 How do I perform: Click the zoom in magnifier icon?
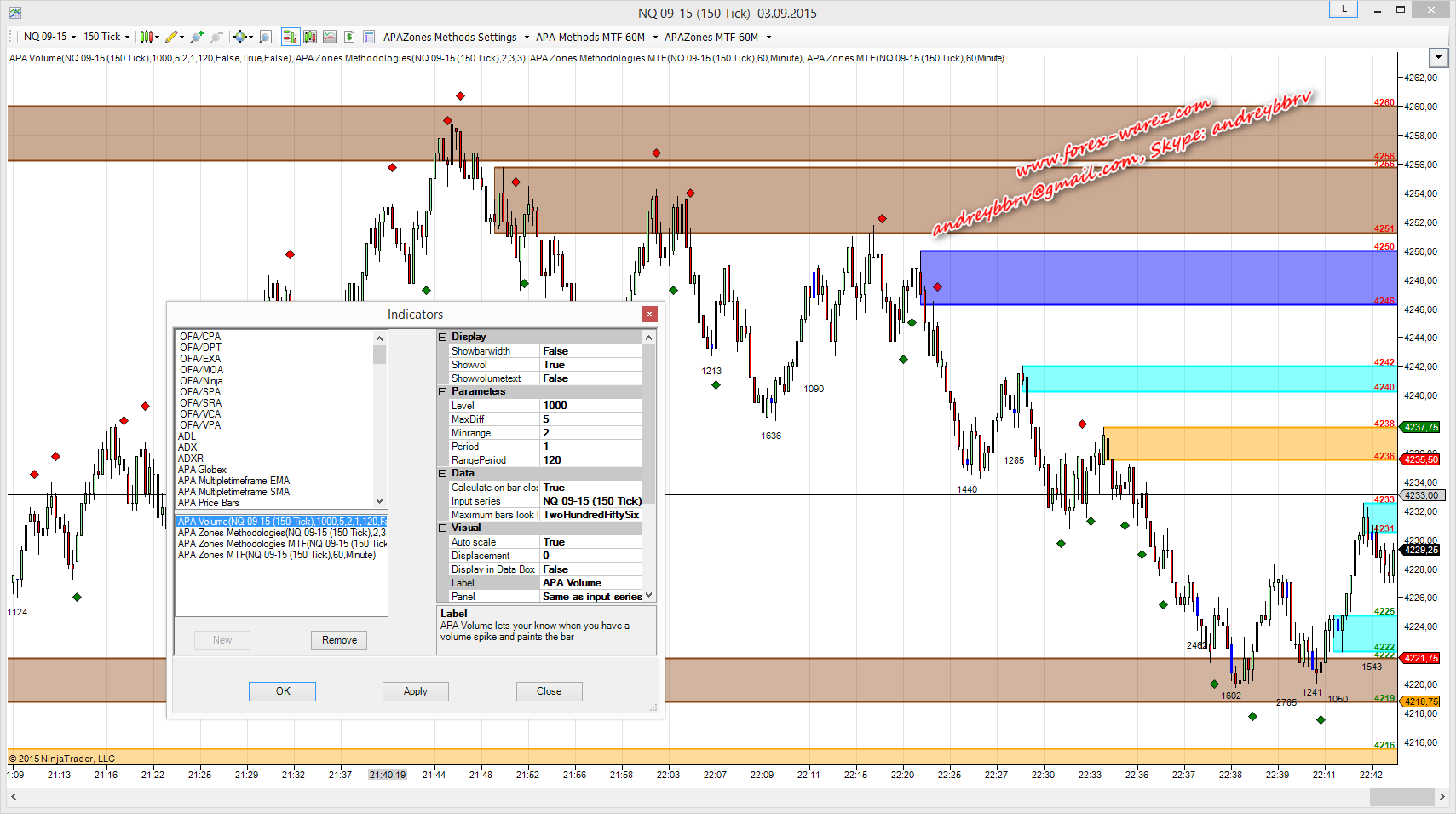click(197, 37)
